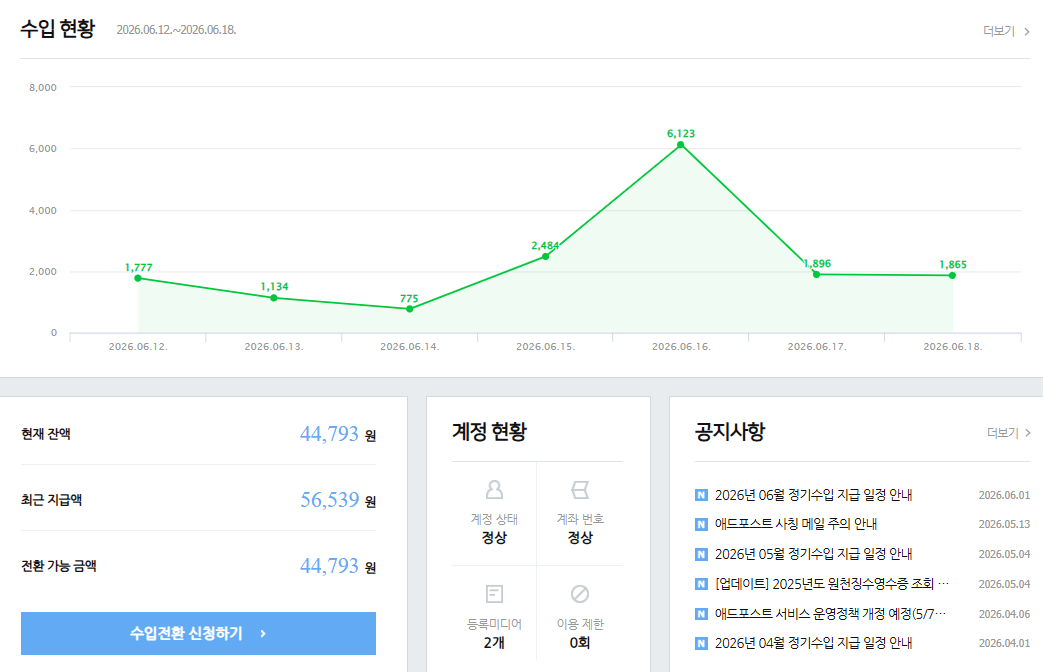Click 계정 상태 value 정상
The height and width of the screenshot is (672, 1043).
point(494,538)
